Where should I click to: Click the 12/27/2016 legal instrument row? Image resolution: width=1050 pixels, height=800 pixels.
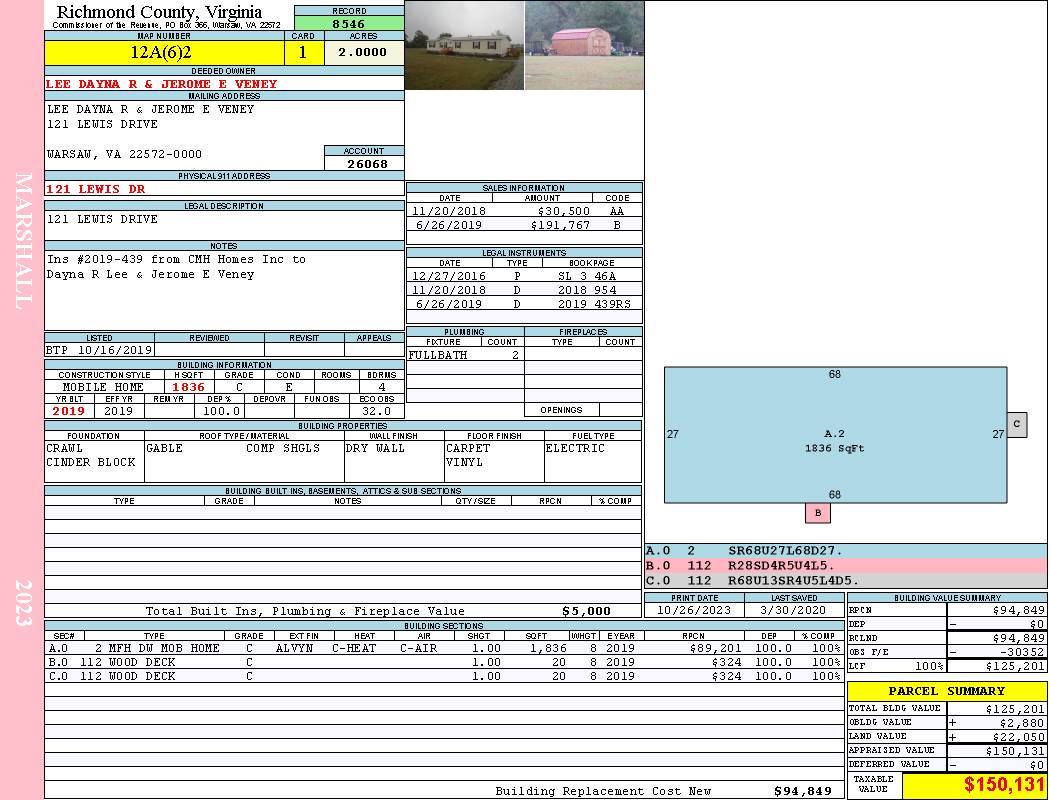[x=523, y=276]
